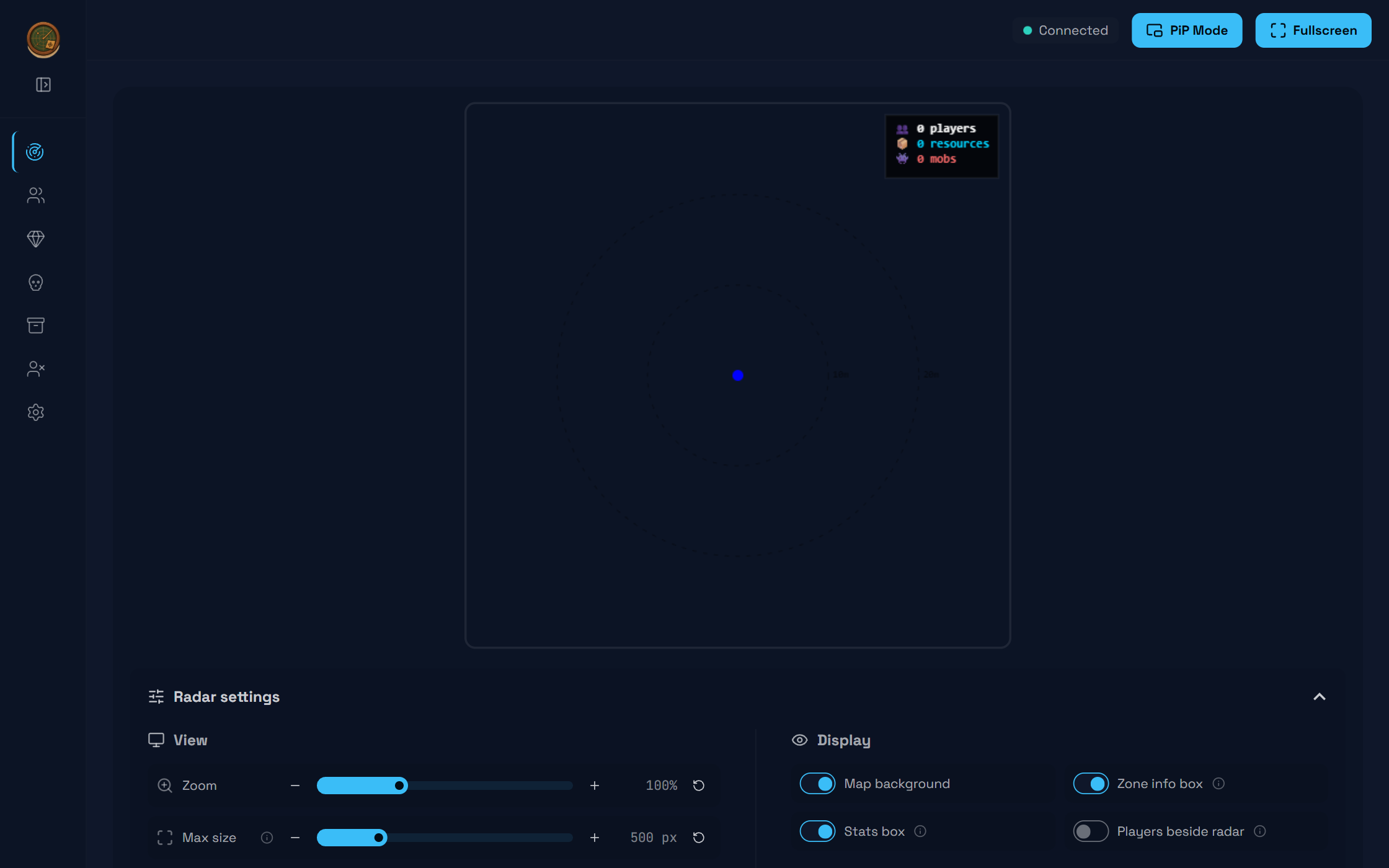The width and height of the screenshot is (1389, 868).
Task: Show info about Max size
Action: coord(267,838)
